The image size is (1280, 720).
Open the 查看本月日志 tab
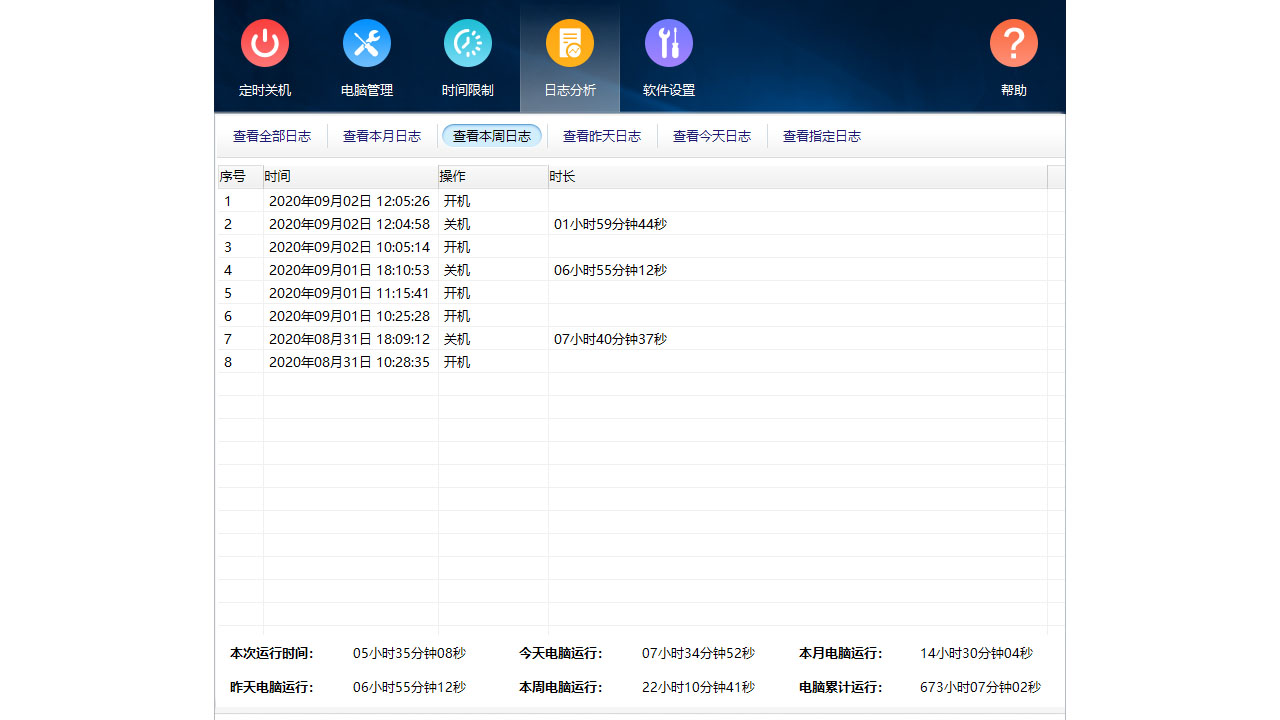(382, 136)
